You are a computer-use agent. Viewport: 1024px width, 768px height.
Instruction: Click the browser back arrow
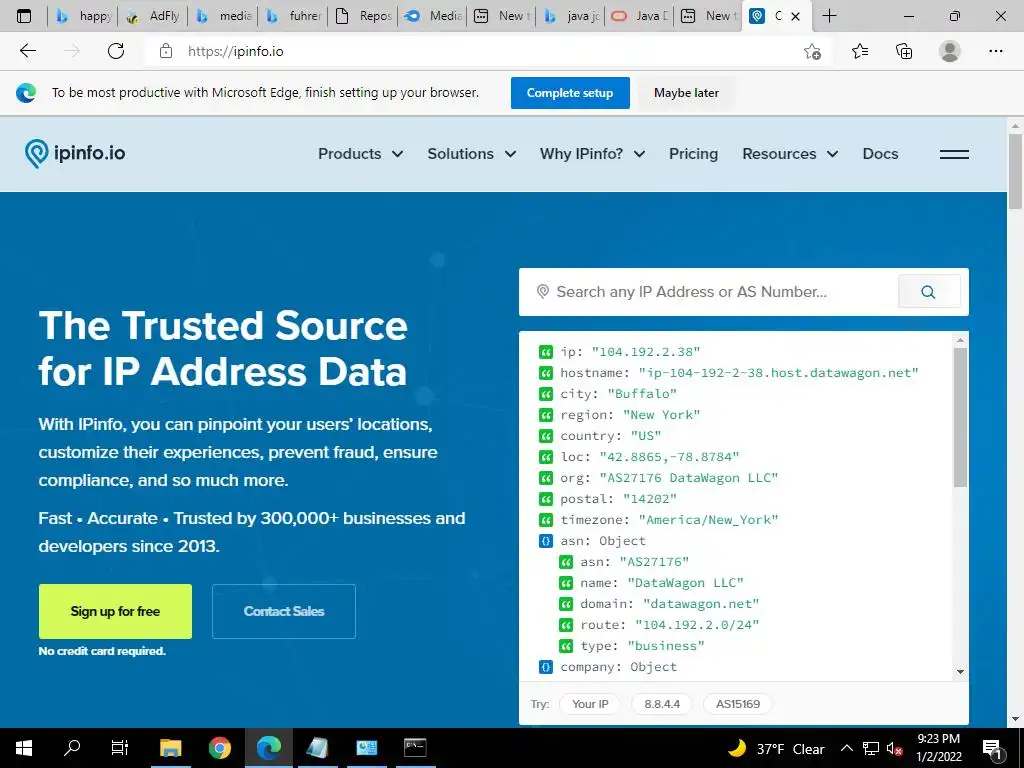[27, 51]
